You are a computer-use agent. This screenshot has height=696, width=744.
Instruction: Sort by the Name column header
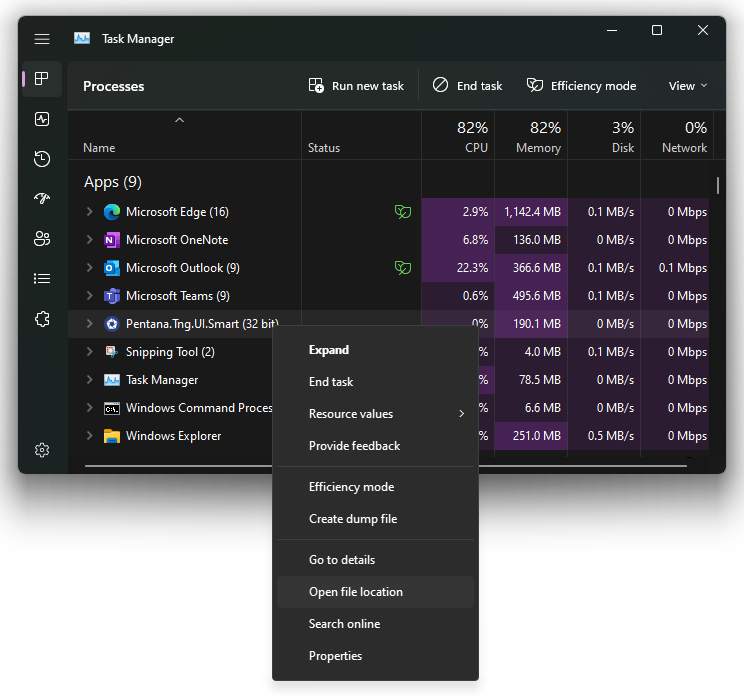point(185,135)
